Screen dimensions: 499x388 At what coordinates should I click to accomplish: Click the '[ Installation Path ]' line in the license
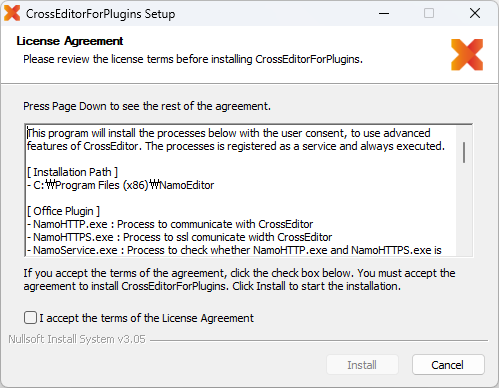click(x=72, y=172)
